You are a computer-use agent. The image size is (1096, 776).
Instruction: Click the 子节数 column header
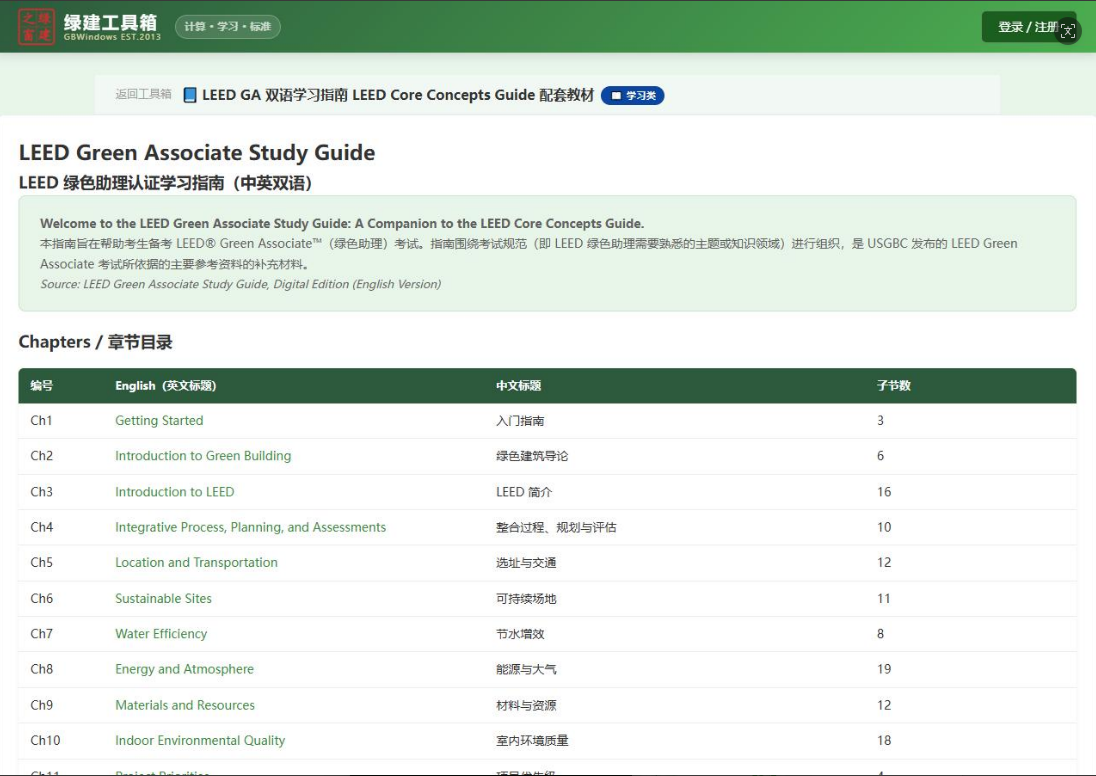click(894, 386)
